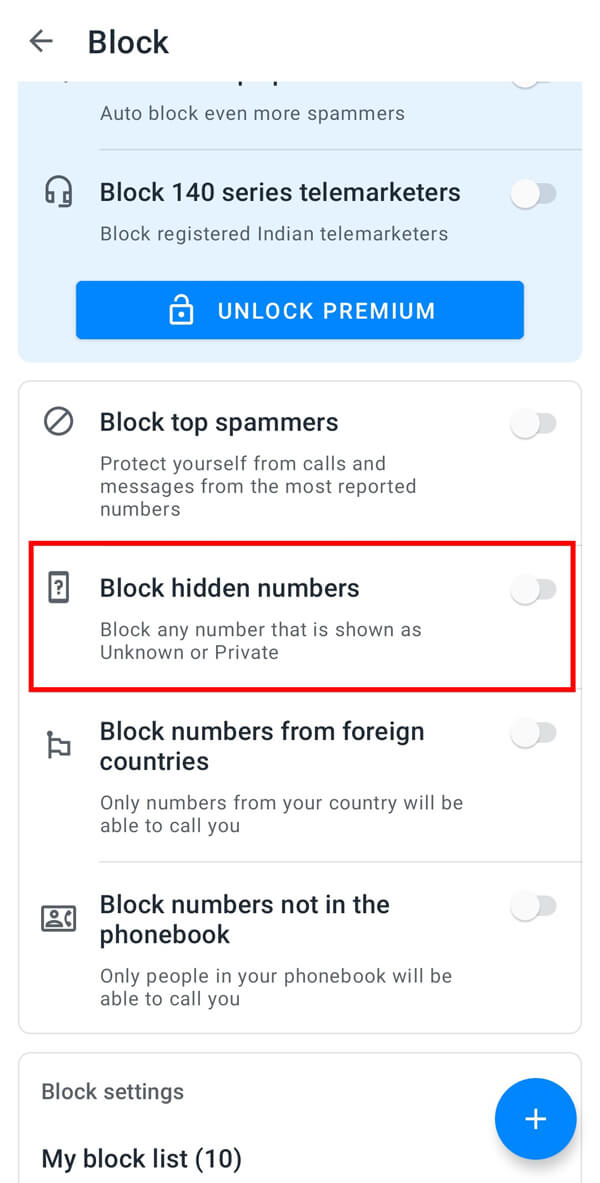Click the lock icon on Unlock Premium

181,310
